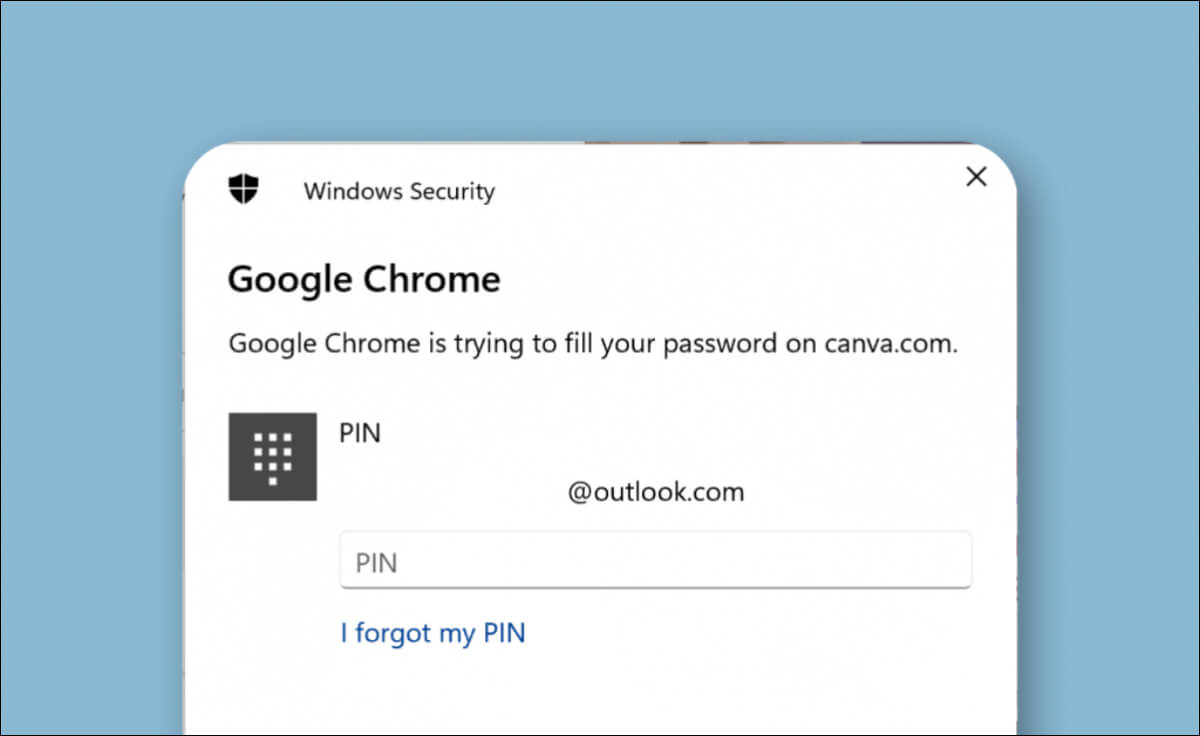The image size is (1200, 736).
Task: Open the I forgot my PIN link
Action: (432, 633)
